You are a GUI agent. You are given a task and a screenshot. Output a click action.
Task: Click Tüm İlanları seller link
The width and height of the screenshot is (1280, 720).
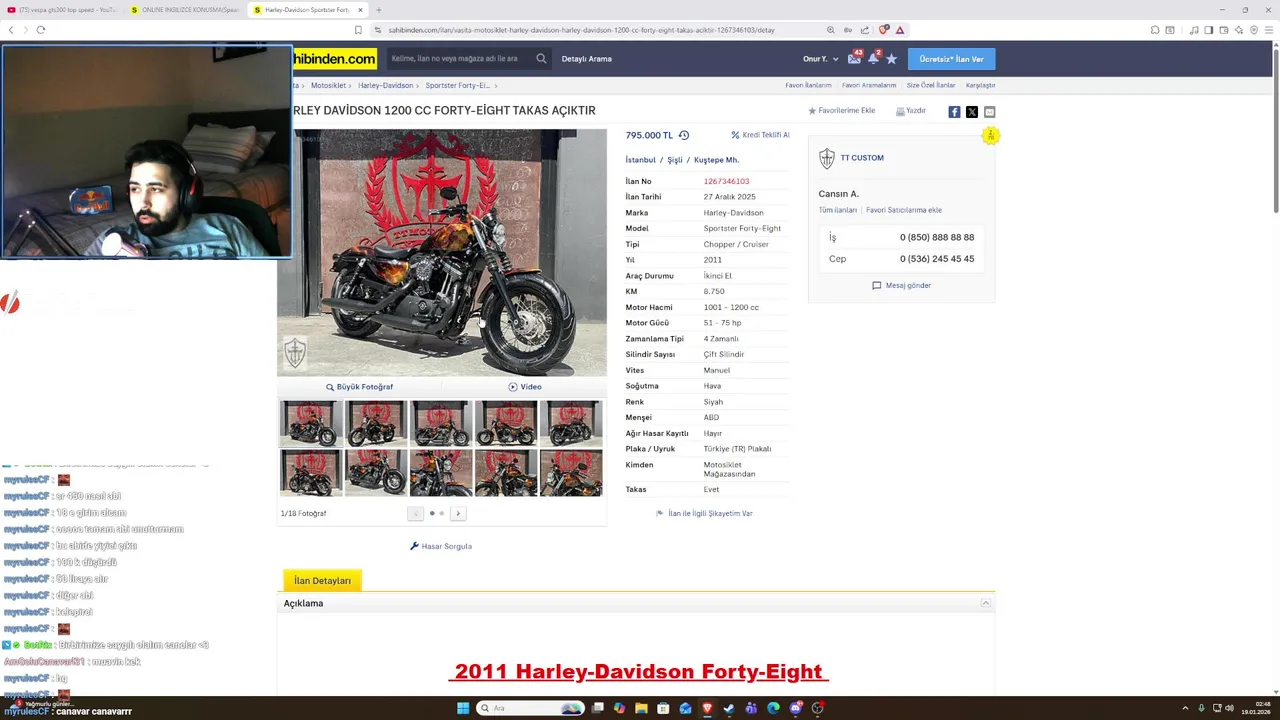[x=838, y=210]
